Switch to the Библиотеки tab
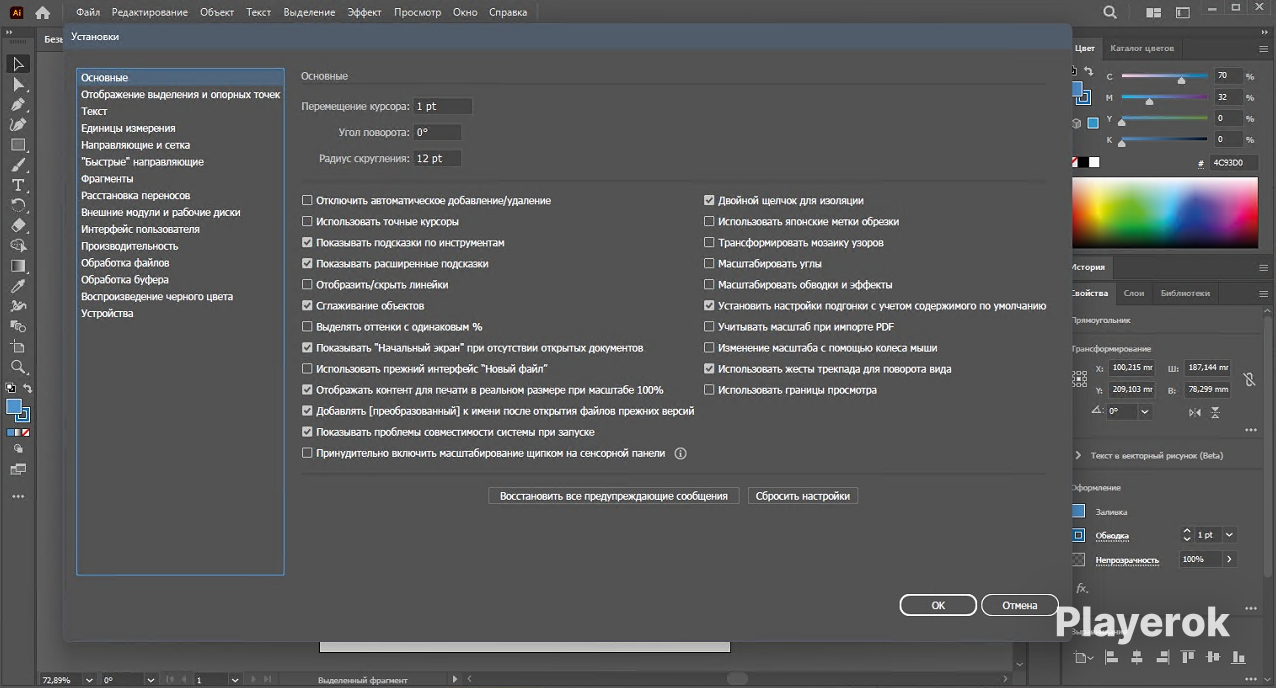1276x688 pixels. pyautogui.click(x=1185, y=293)
